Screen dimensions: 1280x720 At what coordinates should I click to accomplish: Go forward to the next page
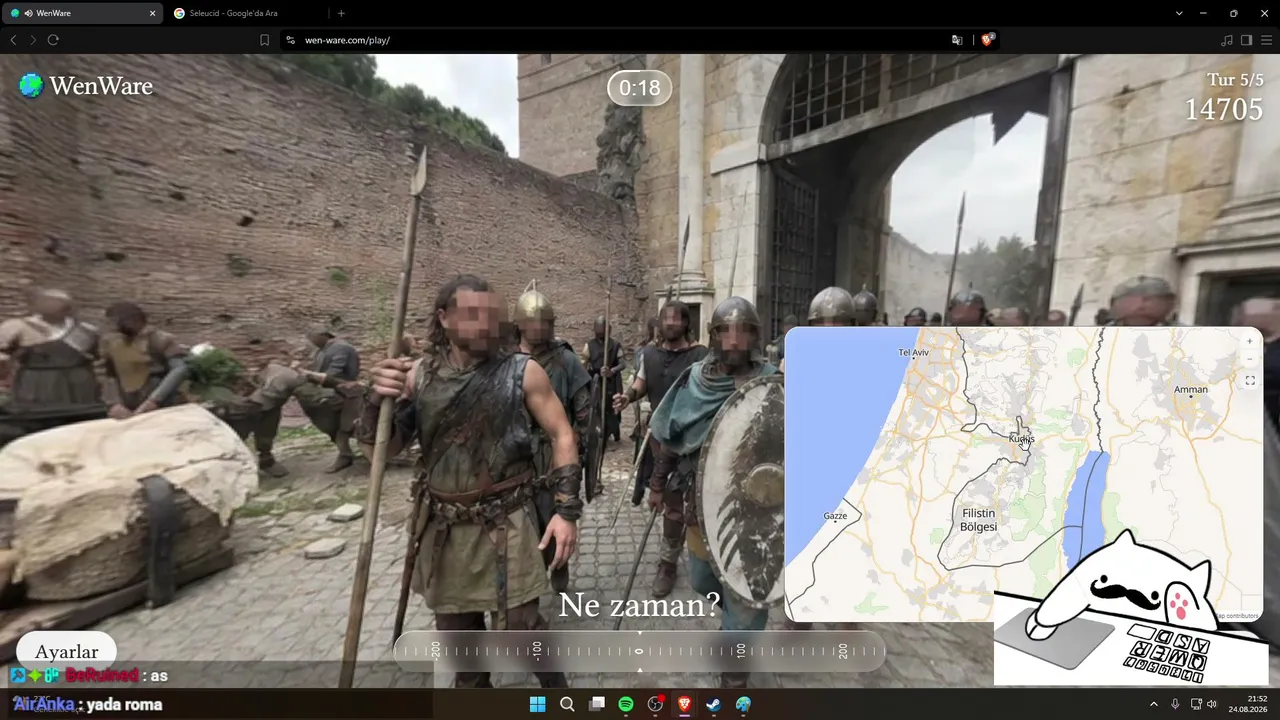coord(33,40)
